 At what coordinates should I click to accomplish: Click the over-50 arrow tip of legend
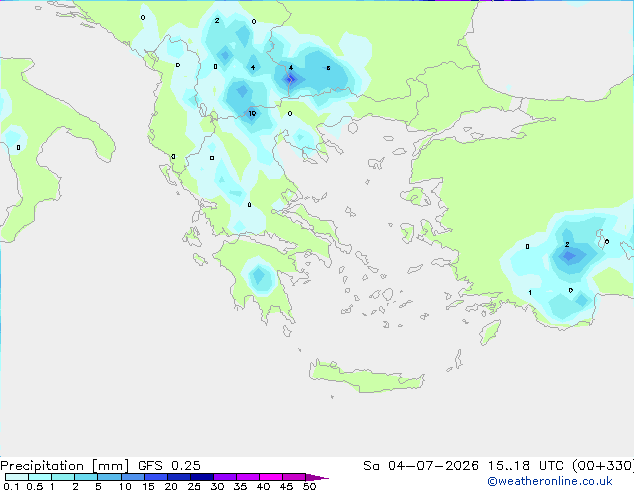[317, 477]
